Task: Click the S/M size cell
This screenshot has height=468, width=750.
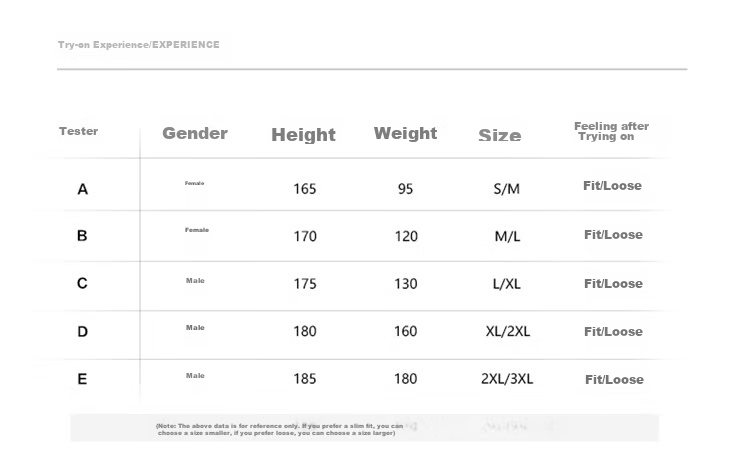Action: [507, 189]
